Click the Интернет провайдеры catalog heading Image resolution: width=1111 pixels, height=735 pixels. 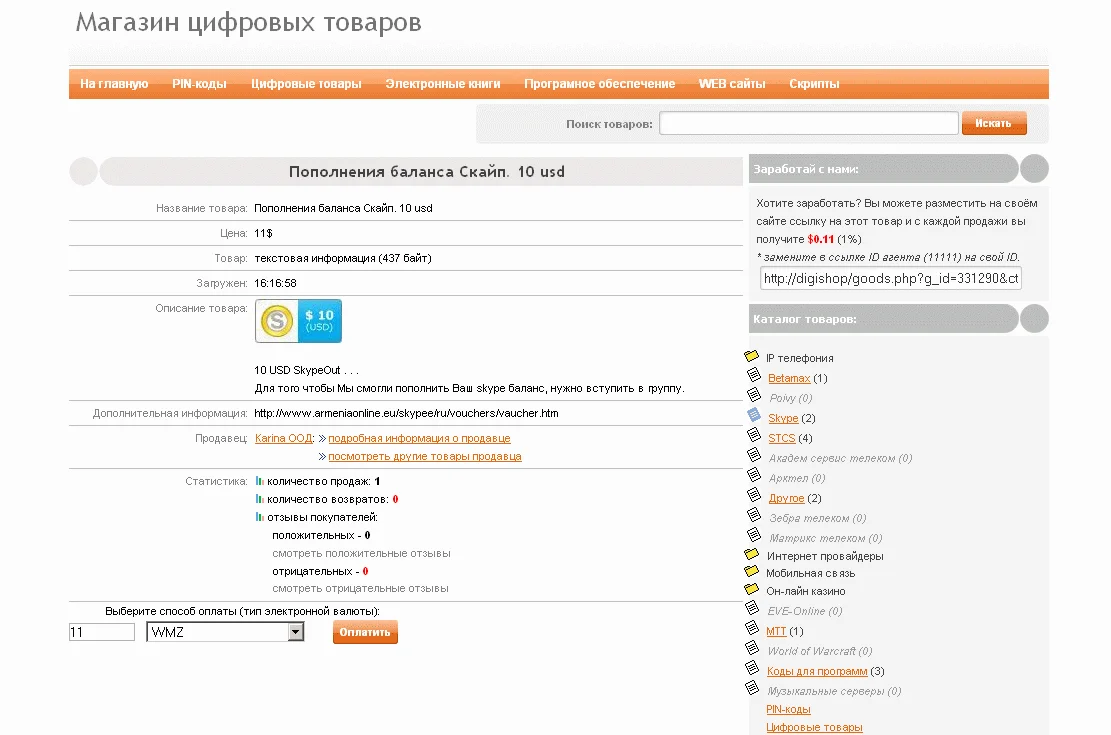825,556
